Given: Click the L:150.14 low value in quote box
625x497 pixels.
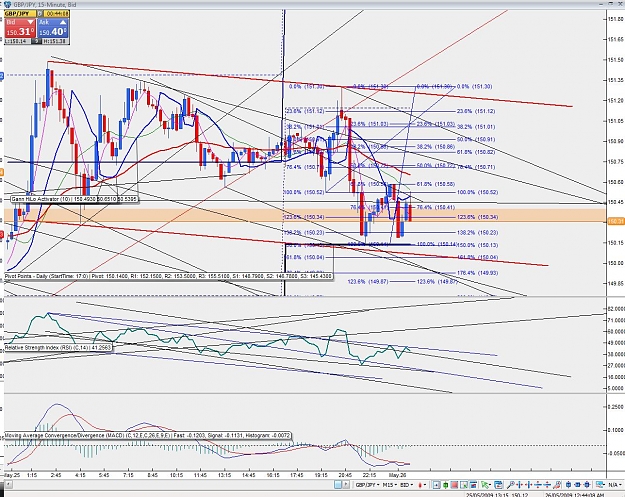Looking at the screenshot, I should [16, 41].
